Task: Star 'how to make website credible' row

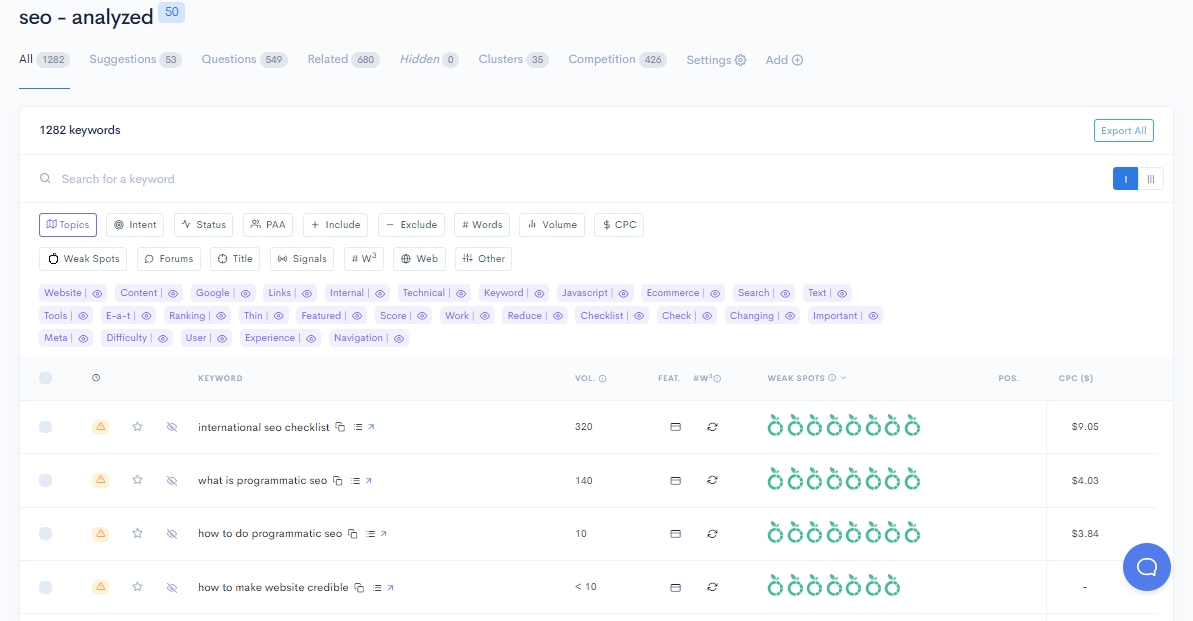Action: pos(138,587)
